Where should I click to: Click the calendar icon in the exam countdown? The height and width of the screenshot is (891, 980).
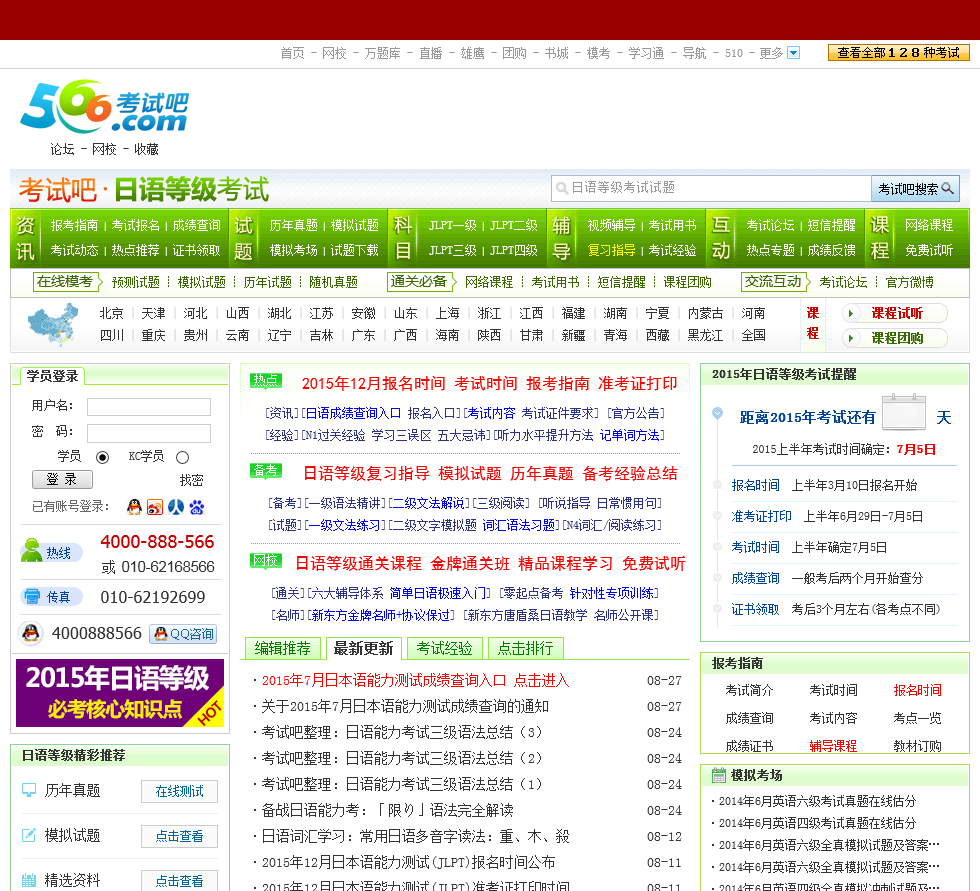[x=903, y=412]
